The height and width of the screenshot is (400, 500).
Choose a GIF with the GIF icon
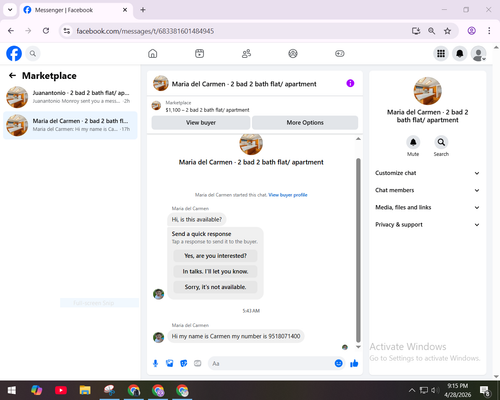coord(198,363)
